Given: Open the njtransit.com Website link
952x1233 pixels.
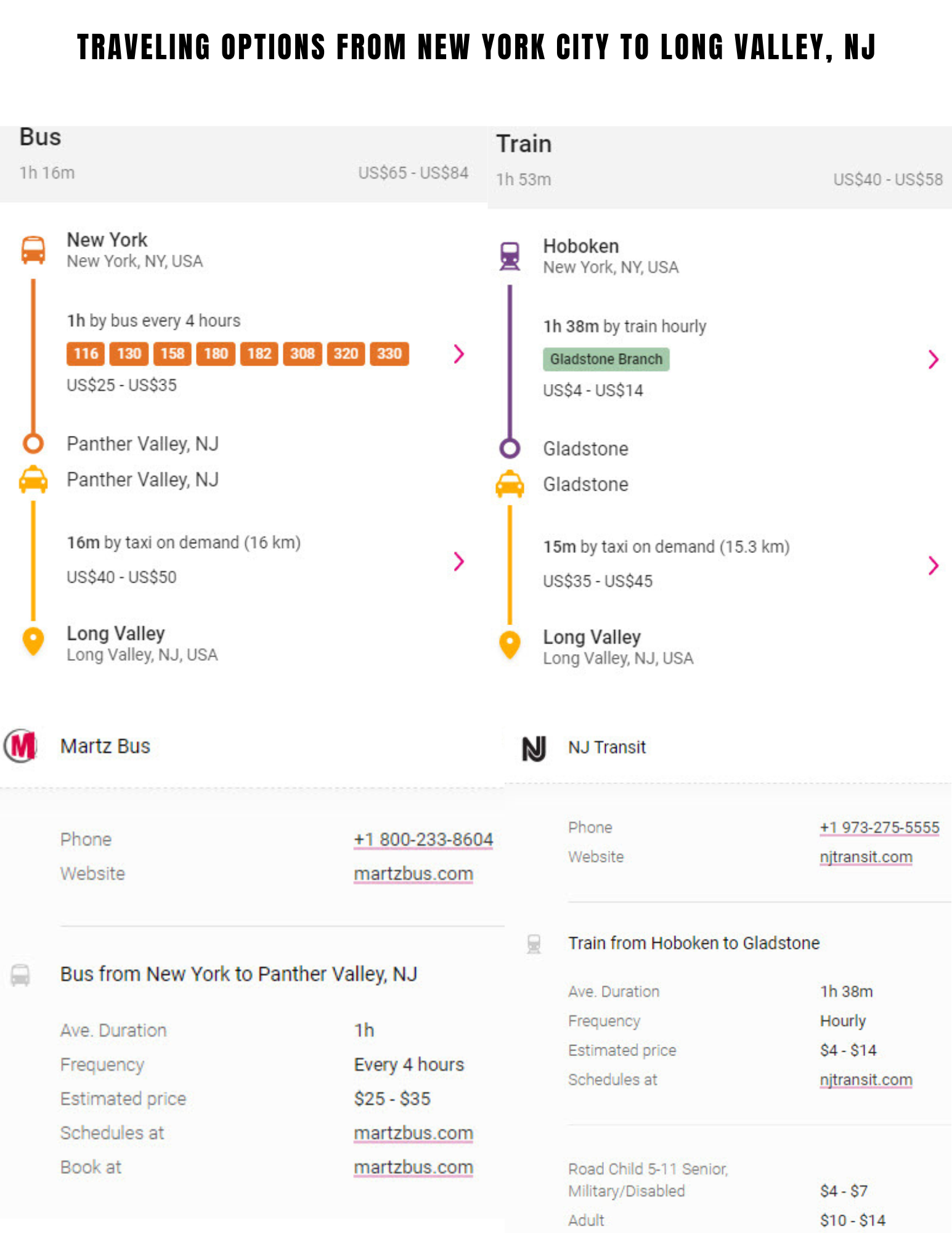Looking at the screenshot, I should [x=866, y=857].
